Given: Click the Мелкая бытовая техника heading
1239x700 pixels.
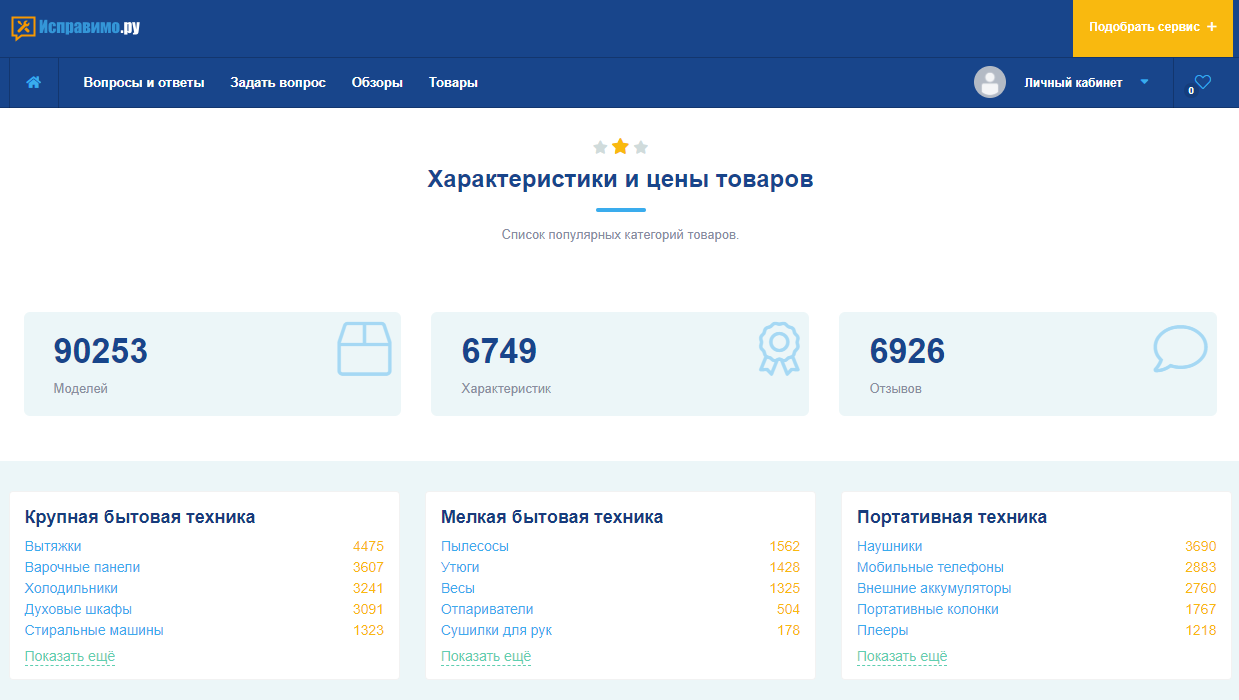Looking at the screenshot, I should pyautogui.click(x=552, y=517).
